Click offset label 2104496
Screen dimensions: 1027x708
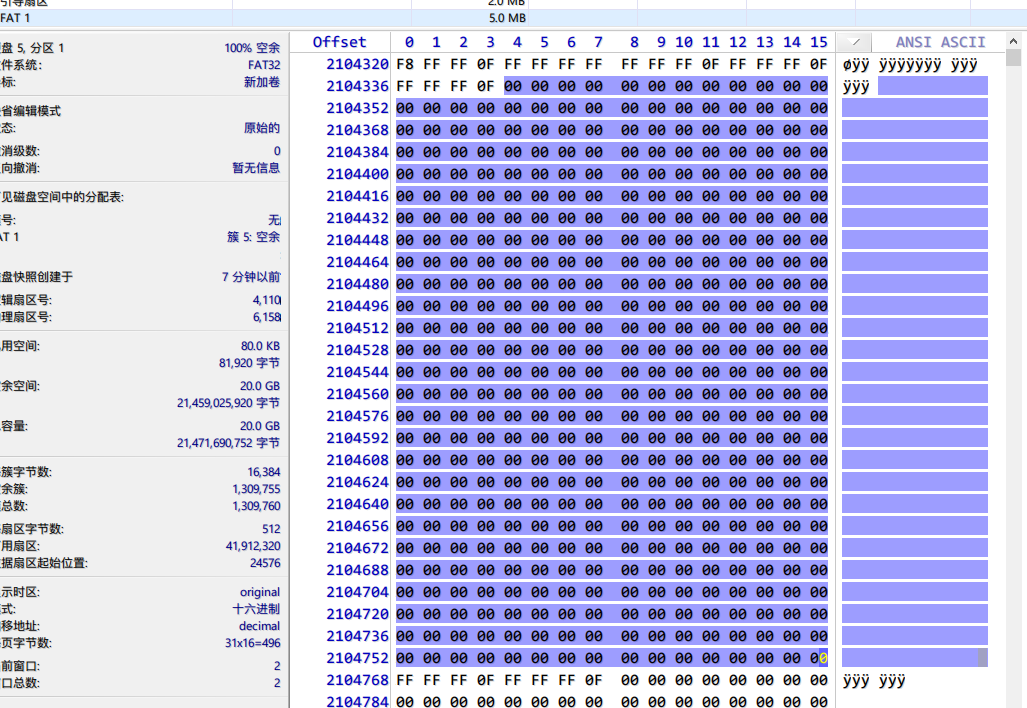(357, 306)
